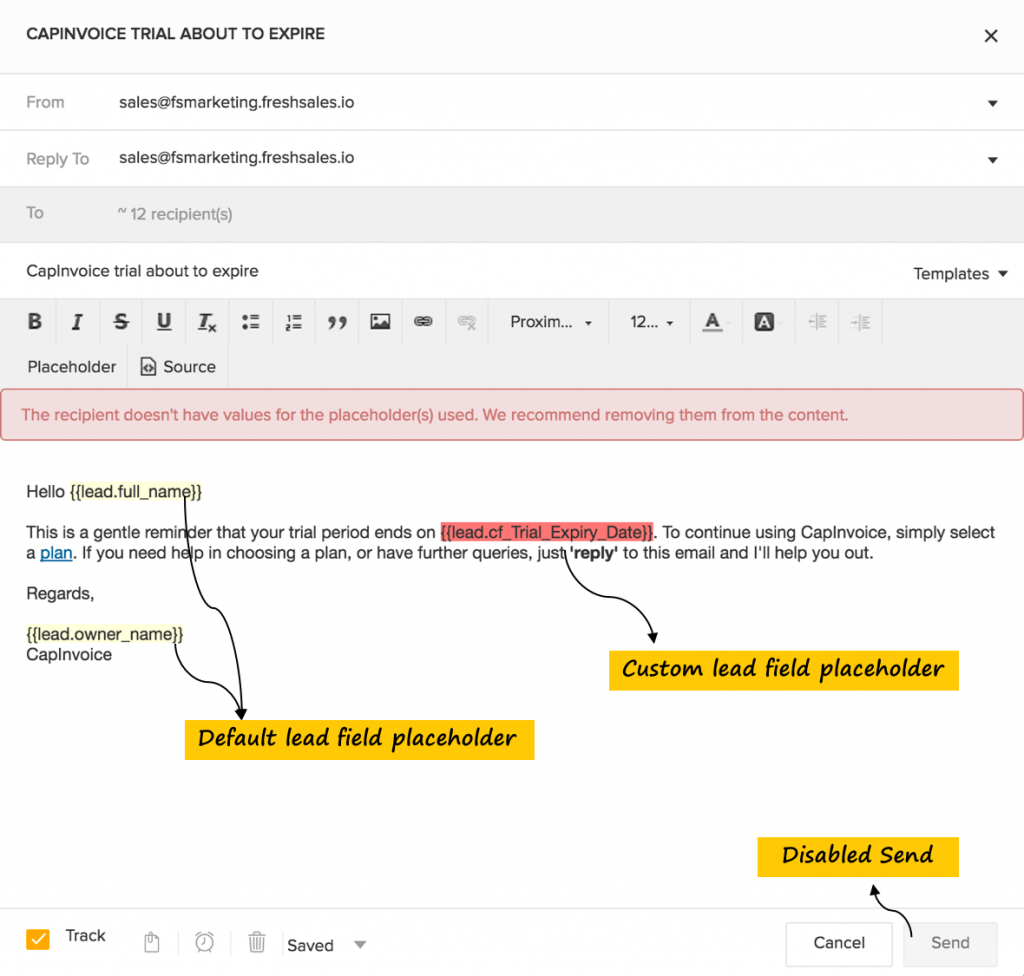Apply strikethrough formatting
This screenshot has height=976, width=1024.
click(120, 321)
